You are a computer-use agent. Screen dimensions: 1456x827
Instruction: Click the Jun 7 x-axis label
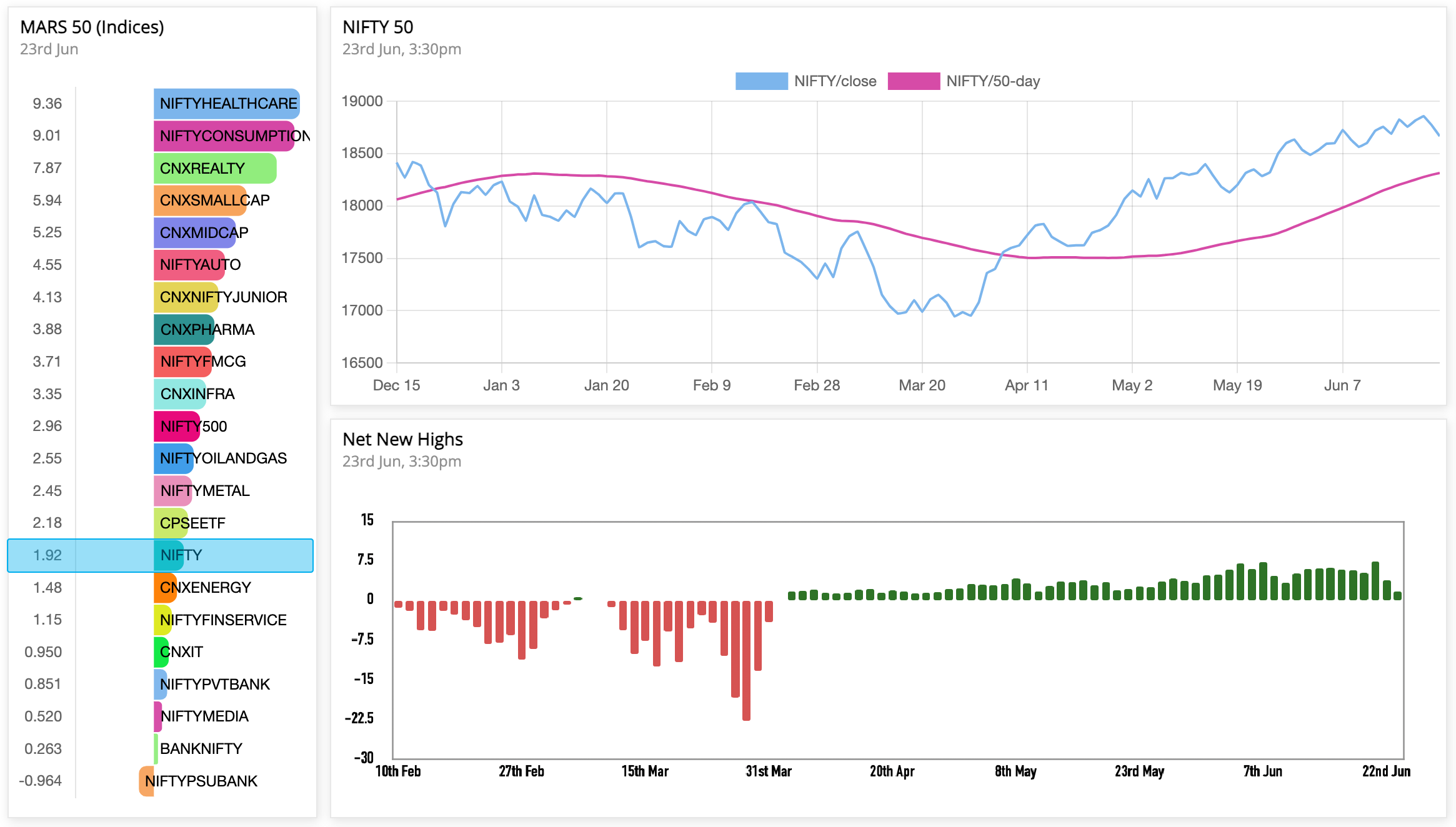1342,385
